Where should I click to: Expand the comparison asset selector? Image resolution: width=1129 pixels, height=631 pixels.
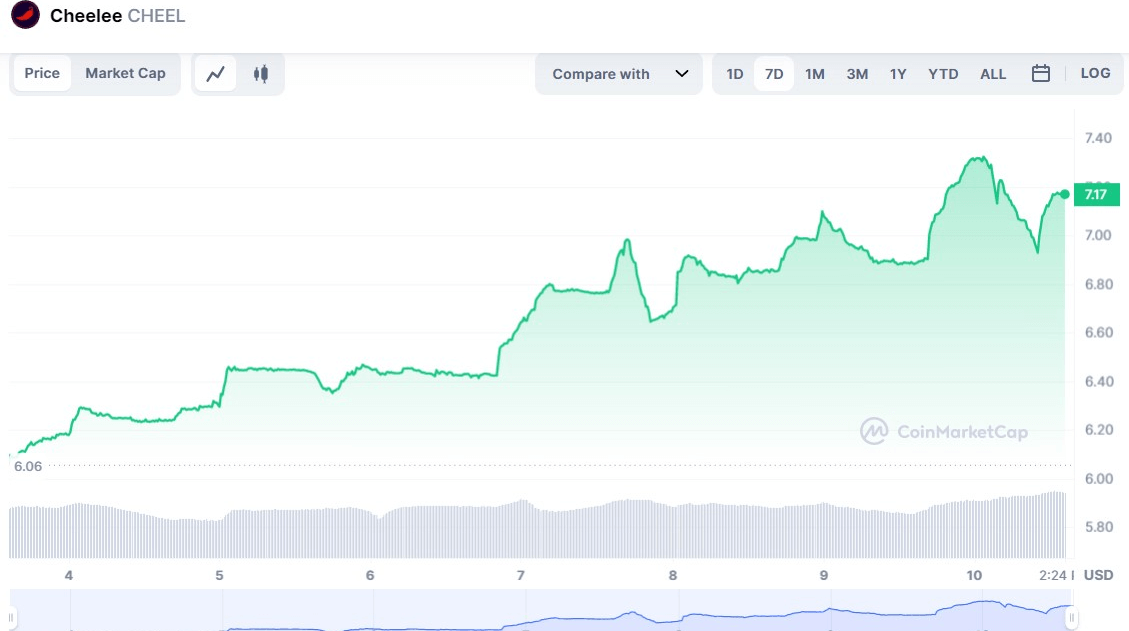coord(618,73)
